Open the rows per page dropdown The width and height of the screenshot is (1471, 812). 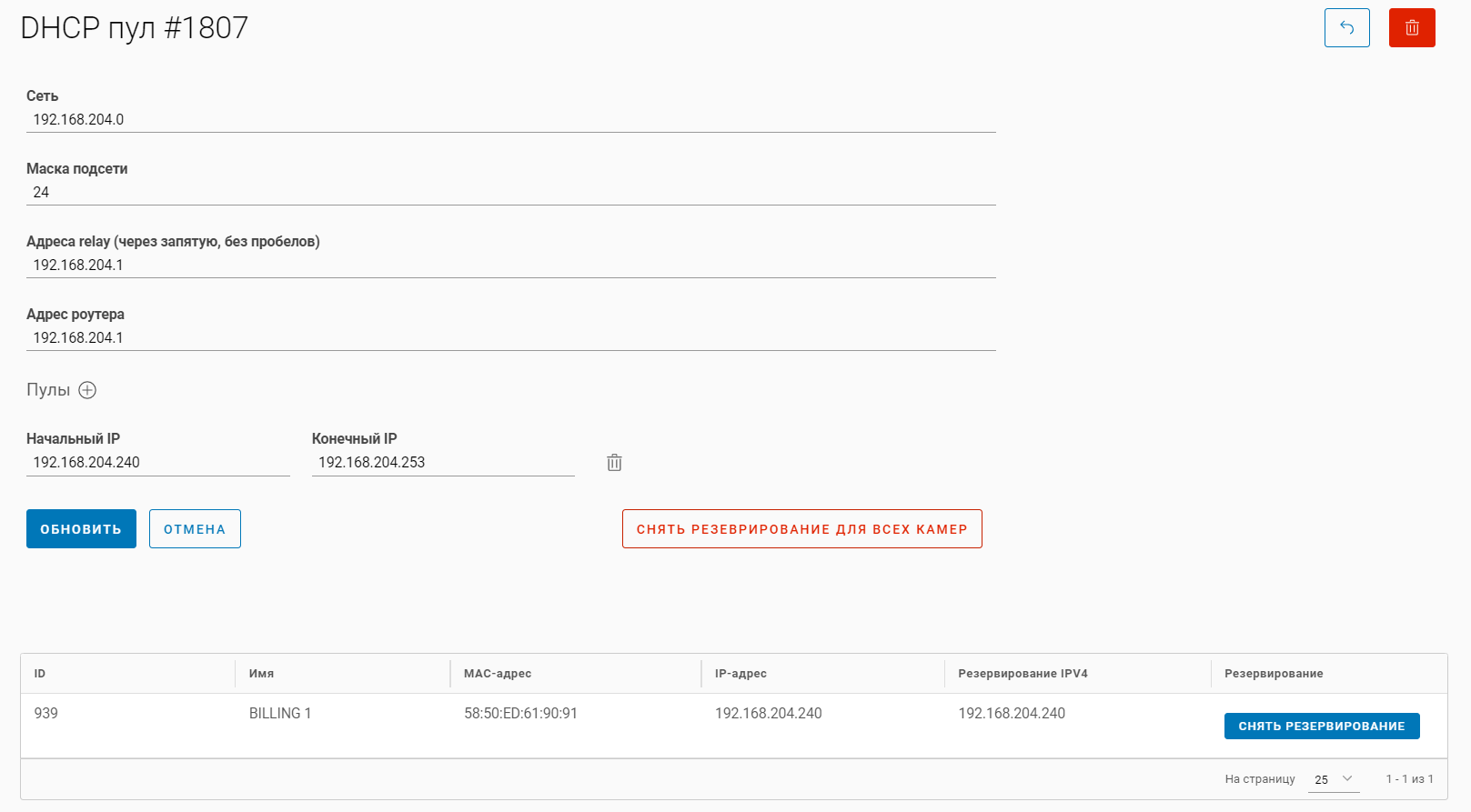(1334, 779)
